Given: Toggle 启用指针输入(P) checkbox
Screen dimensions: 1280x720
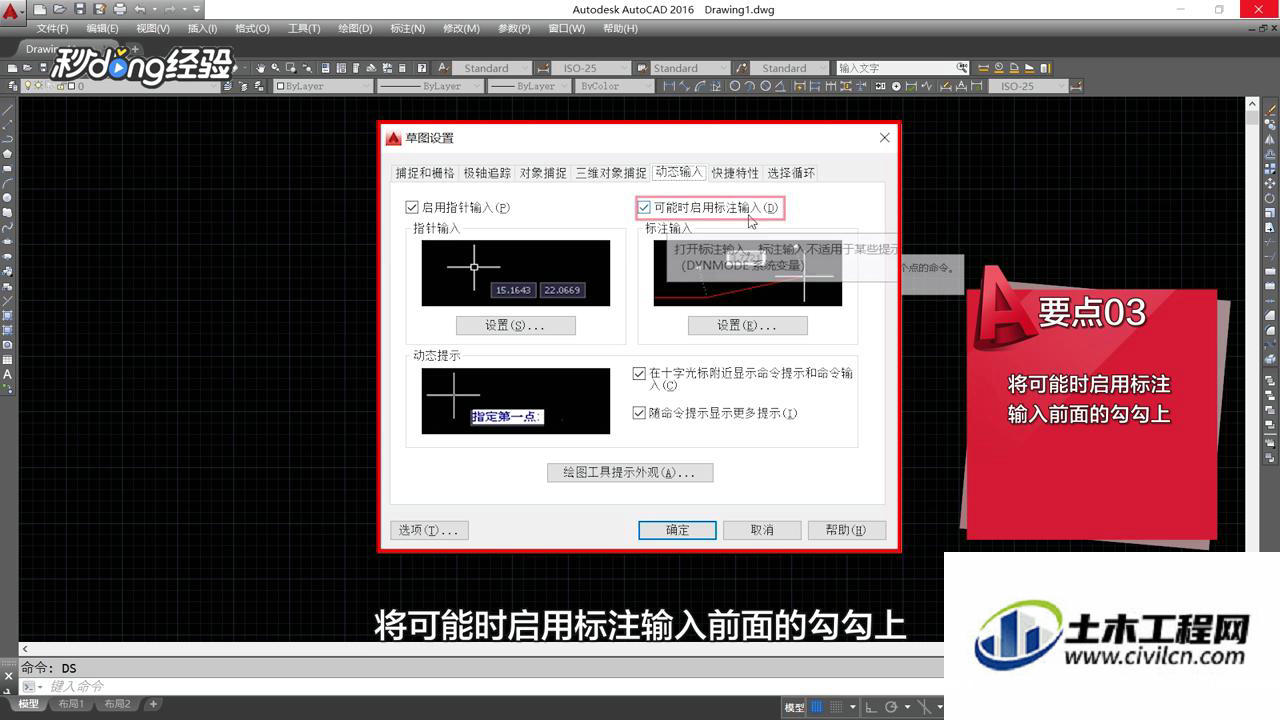Looking at the screenshot, I should (x=411, y=207).
